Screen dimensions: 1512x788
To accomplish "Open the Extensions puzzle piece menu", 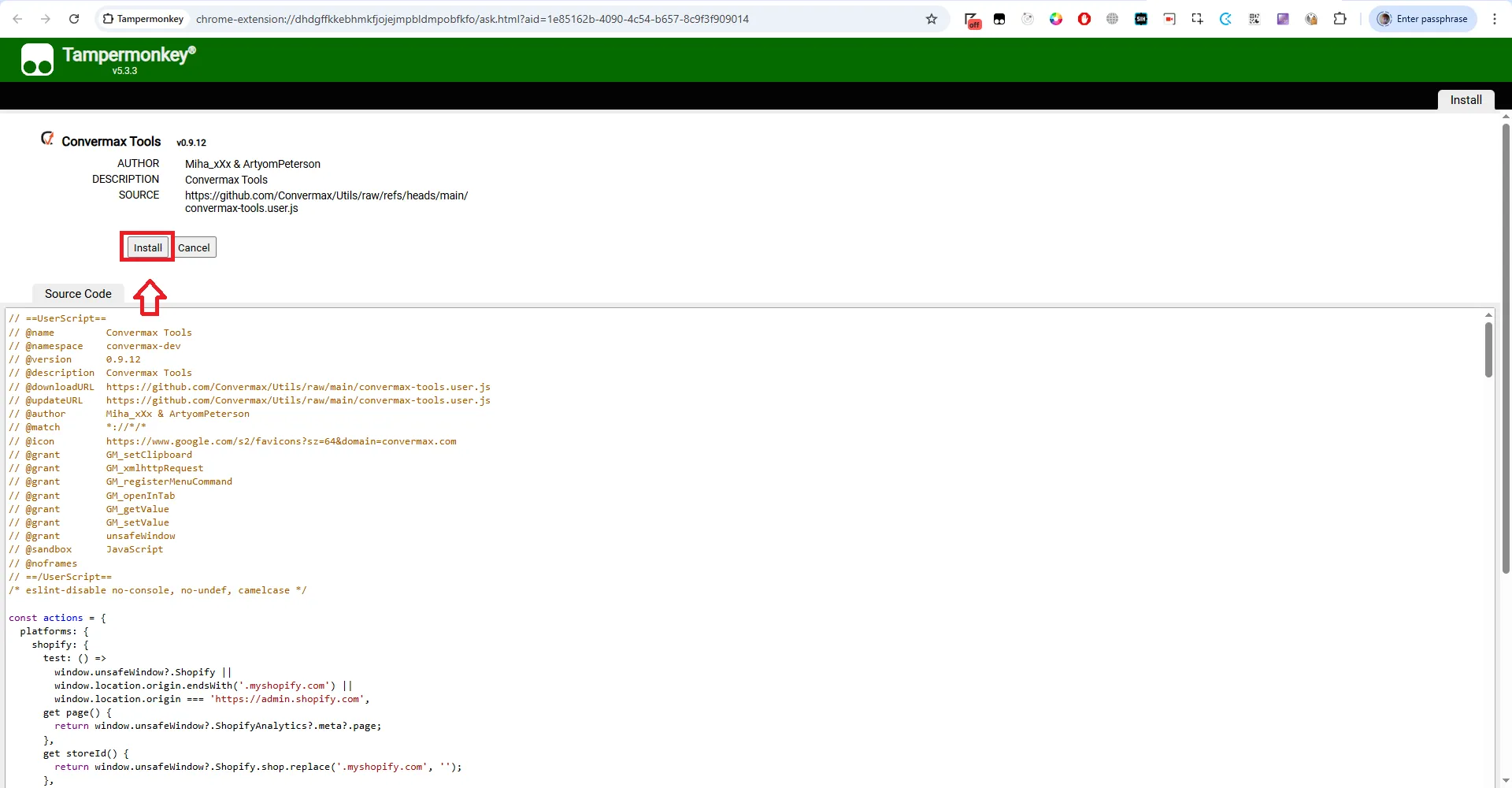I will [1340, 19].
